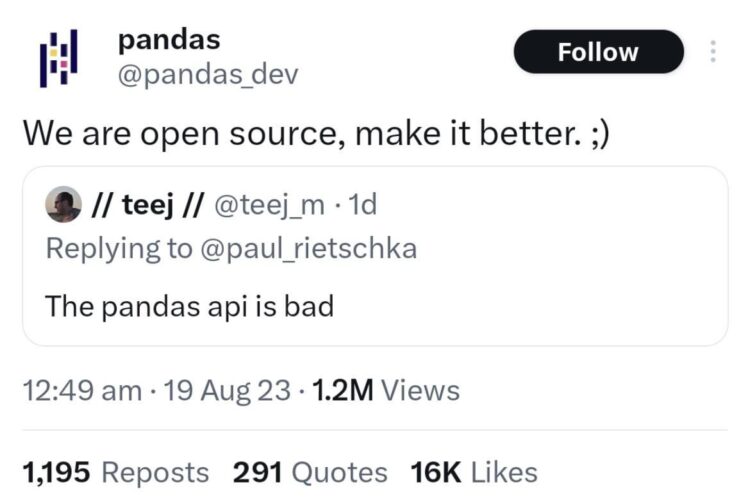750x503 pixels.
Task: View the 1.2M Views count
Action: pyautogui.click(x=386, y=390)
